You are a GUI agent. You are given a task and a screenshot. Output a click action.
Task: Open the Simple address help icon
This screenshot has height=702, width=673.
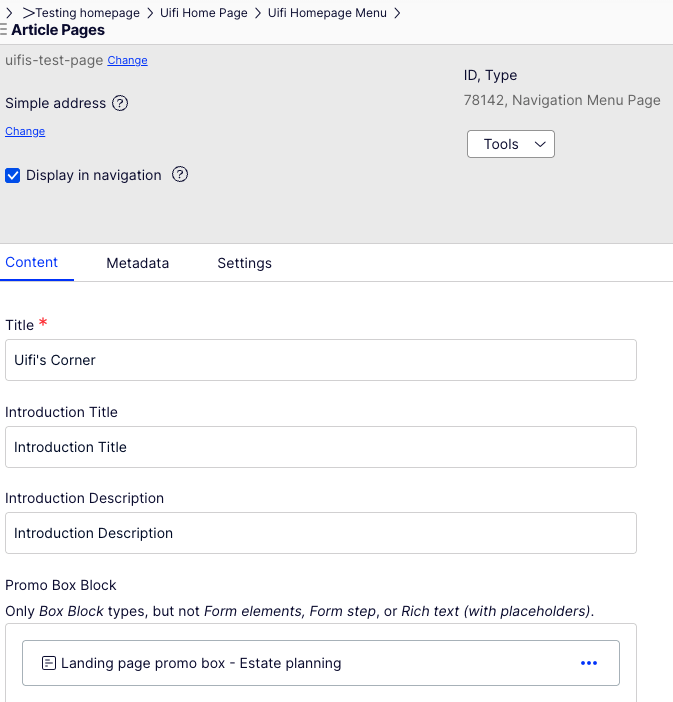click(x=120, y=103)
